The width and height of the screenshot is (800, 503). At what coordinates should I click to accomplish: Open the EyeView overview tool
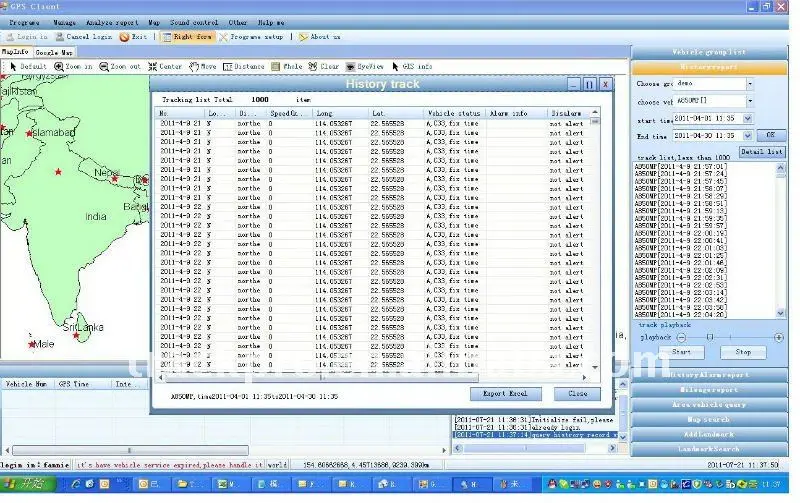pos(364,67)
